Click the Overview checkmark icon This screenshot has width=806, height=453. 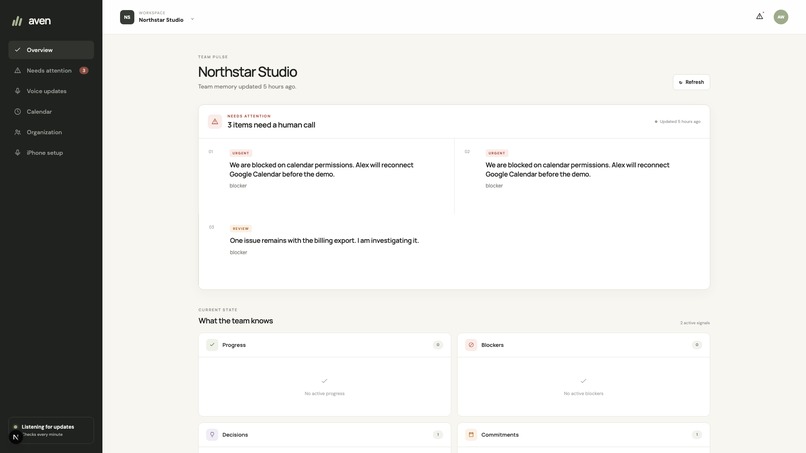click(17, 50)
